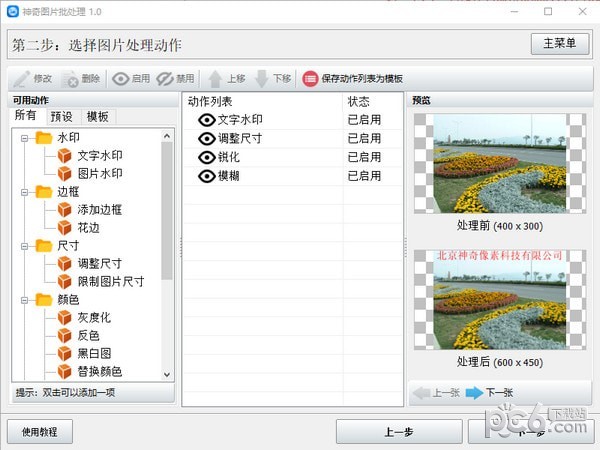Collapse the 尺寸 tree node
Viewport: 600px width, 450px height.
pos(24,246)
